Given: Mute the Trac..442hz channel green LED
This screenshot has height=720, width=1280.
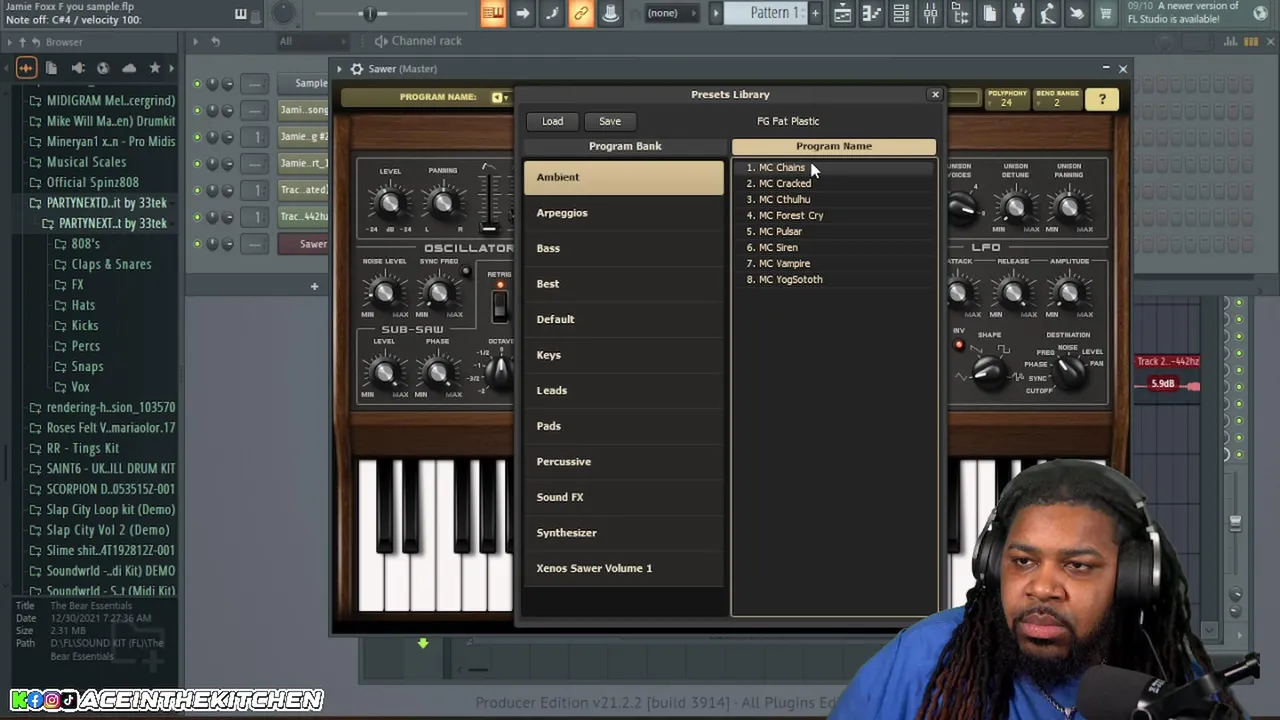Looking at the screenshot, I should 198,217.
